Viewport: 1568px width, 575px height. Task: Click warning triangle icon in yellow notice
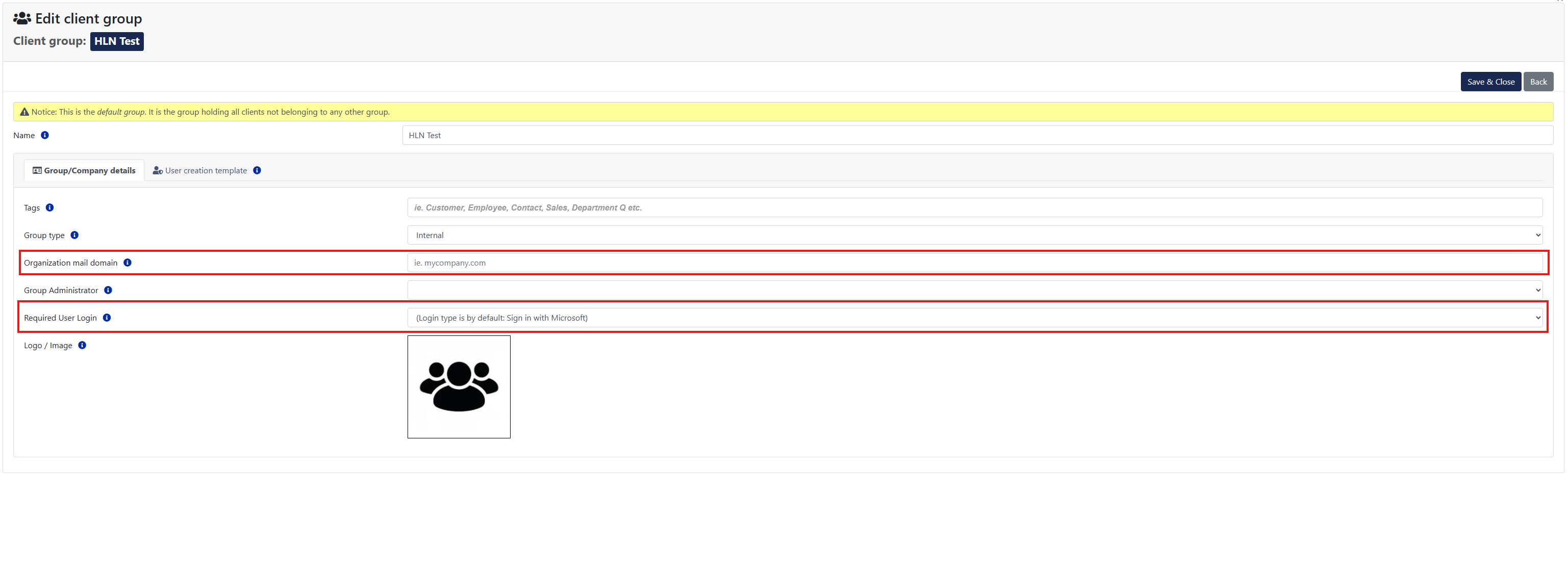click(24, 112)
